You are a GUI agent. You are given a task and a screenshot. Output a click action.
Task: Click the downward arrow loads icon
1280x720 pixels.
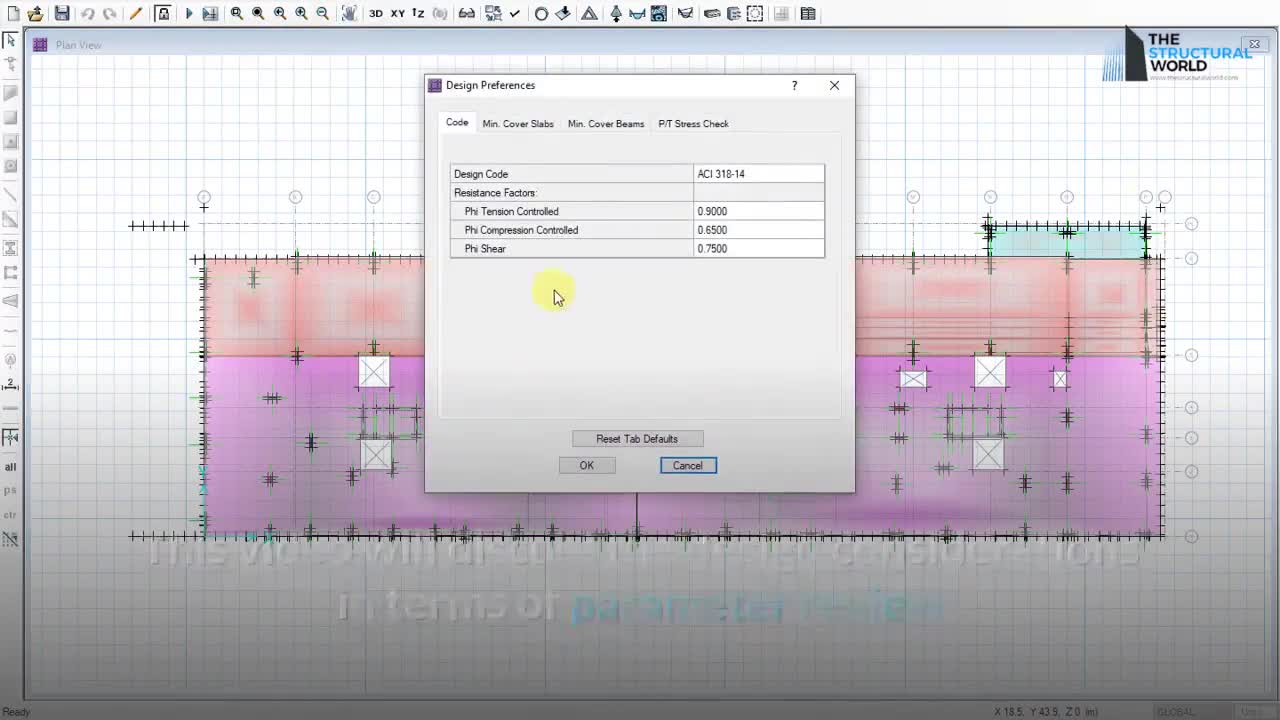pyautogui.click(x=562, y=14)
